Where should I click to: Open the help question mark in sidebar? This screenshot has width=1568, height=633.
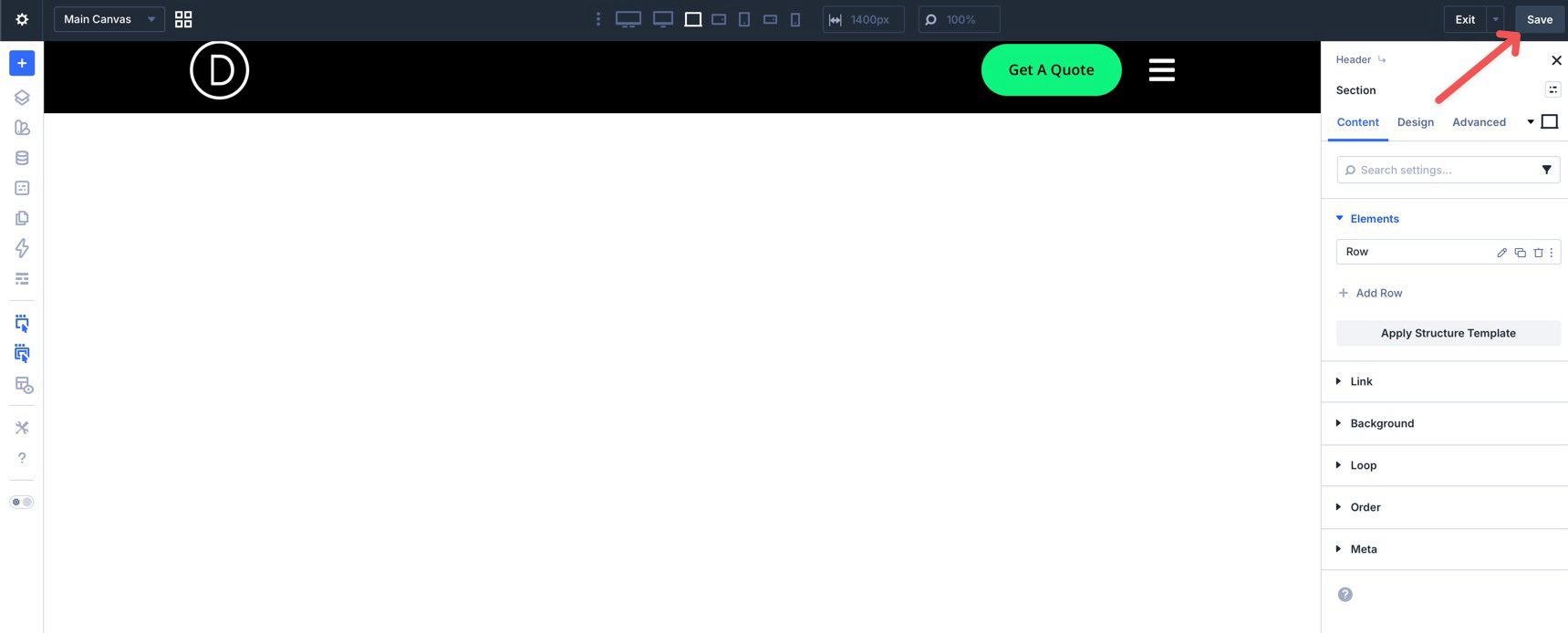click(x=22, y=458)
